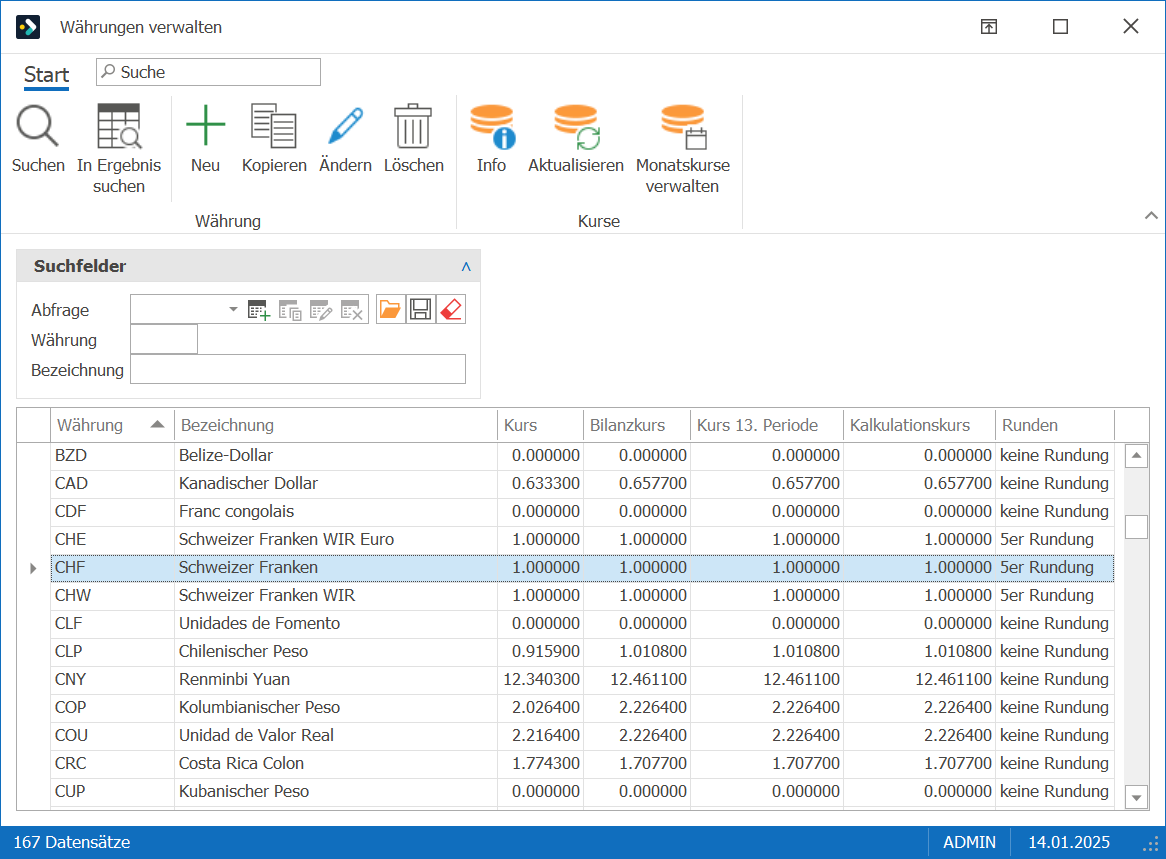The width and height of the screenshot is (1166, 859).
Task: Sort by the Runden column header
Action: coord(1054,425)
